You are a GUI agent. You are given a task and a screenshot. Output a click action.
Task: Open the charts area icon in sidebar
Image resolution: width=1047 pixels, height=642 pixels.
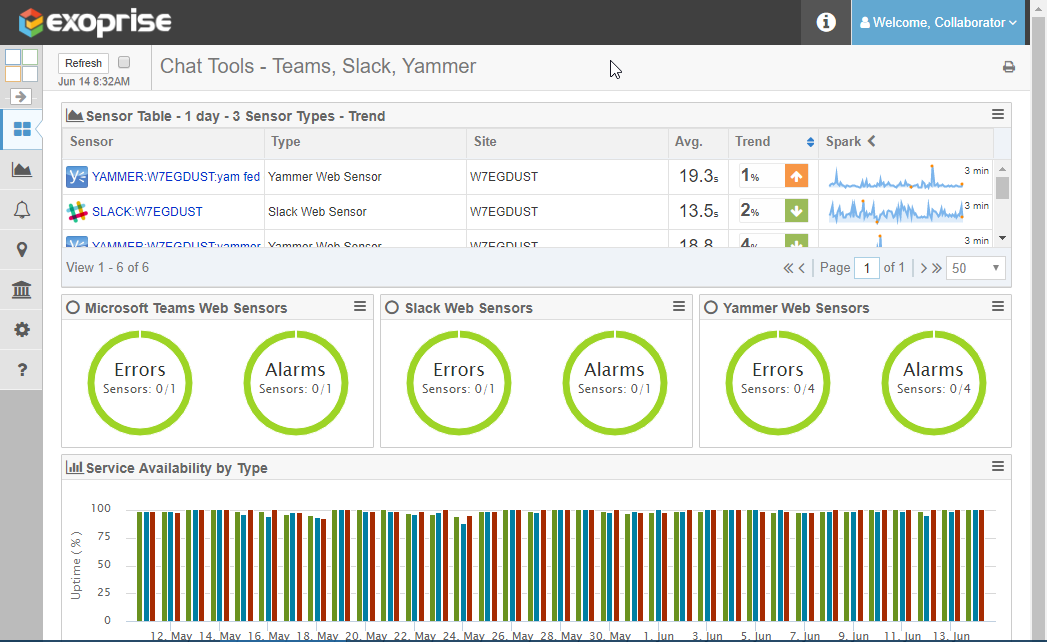[x=21, y=170]
